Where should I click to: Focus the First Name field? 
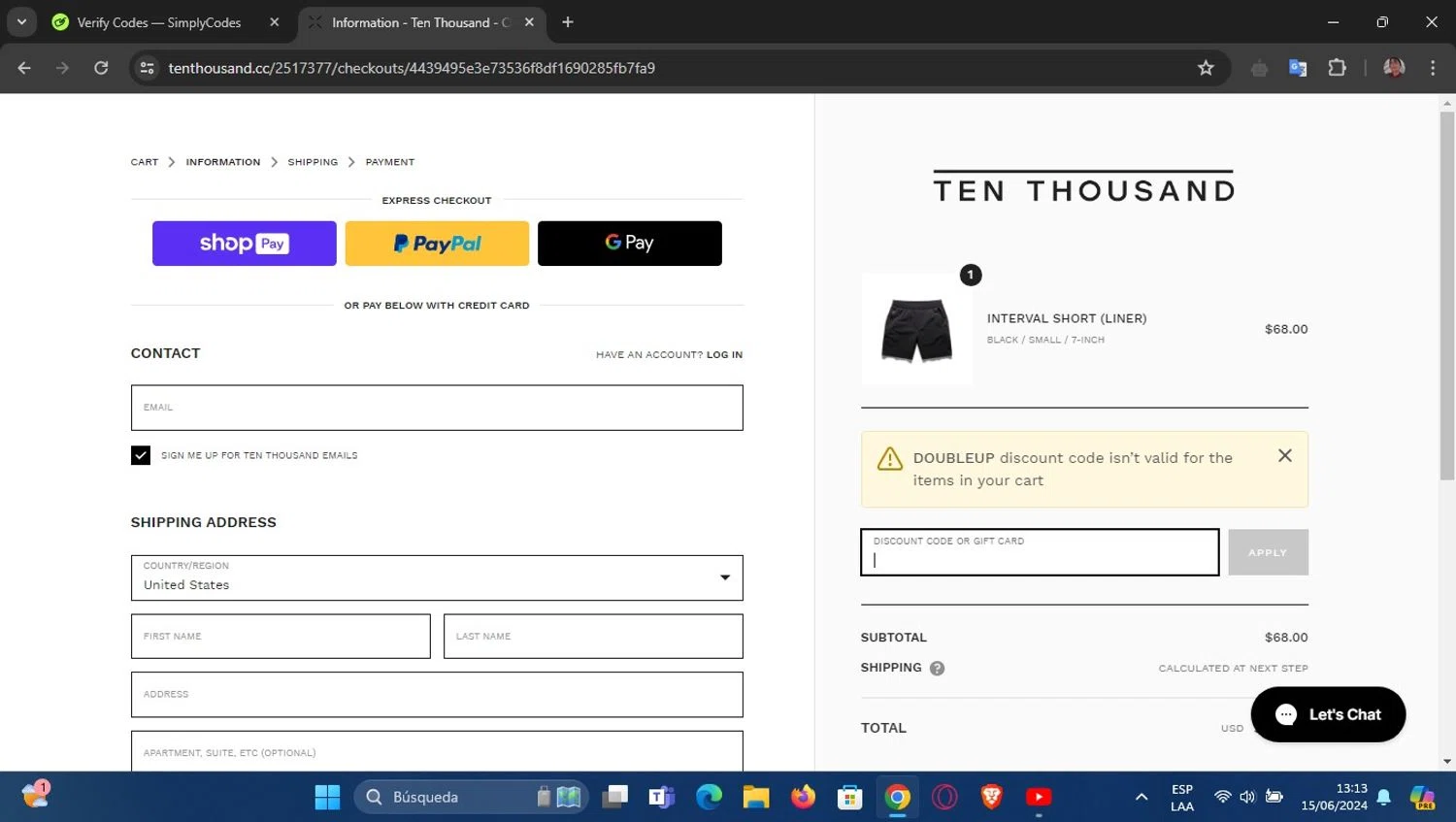[281, 637]
